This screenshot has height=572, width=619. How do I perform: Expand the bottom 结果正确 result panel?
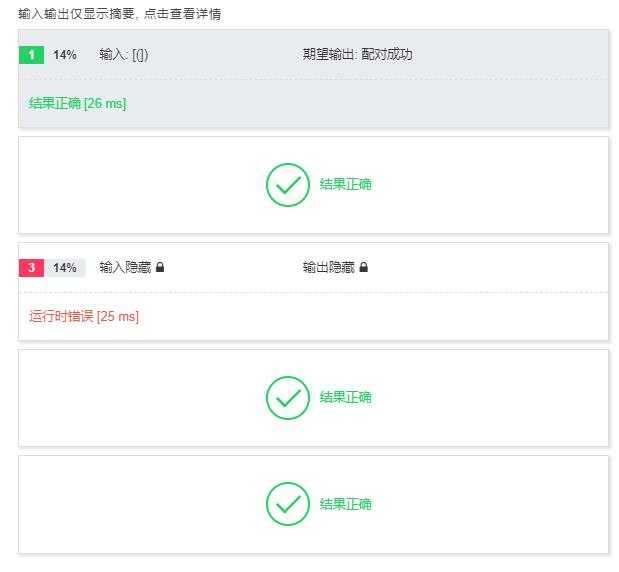click(313, 504)
